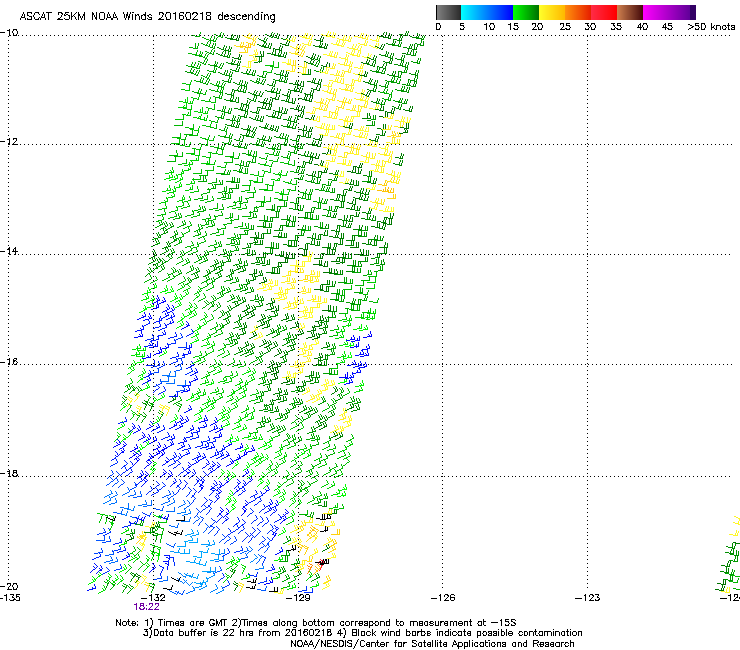
Task: Click the -123 longitude axis label
Action: 588,598
